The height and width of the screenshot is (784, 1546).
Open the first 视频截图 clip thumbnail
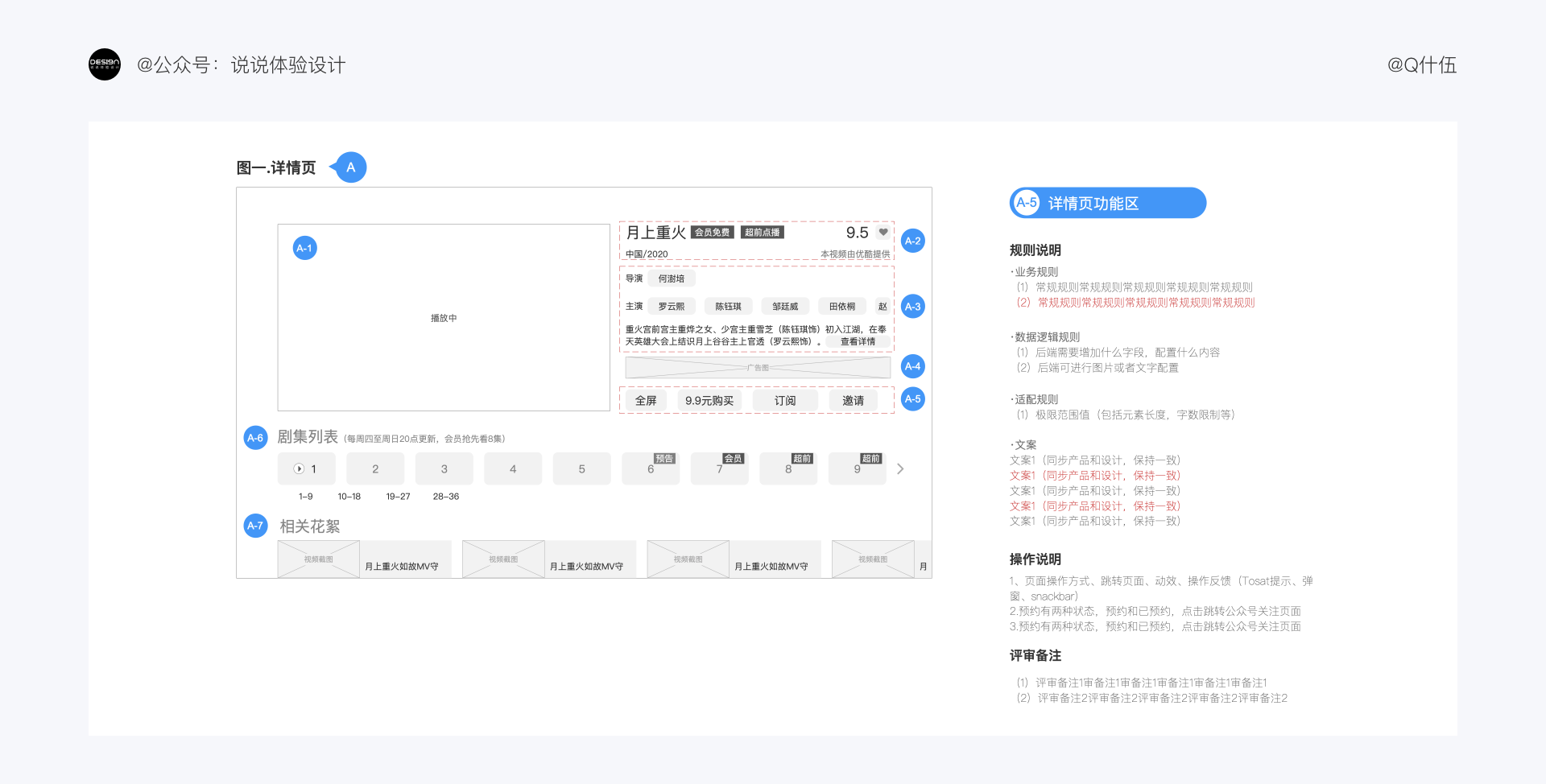(x=319, y=559)
